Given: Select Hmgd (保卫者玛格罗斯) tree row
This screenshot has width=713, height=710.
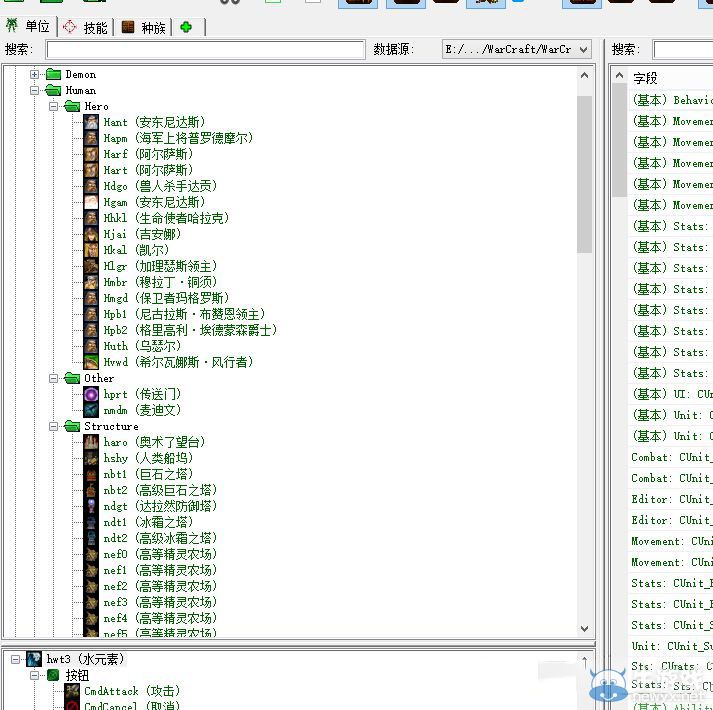Looking at the screenshot, I should (x=156, y=298).
